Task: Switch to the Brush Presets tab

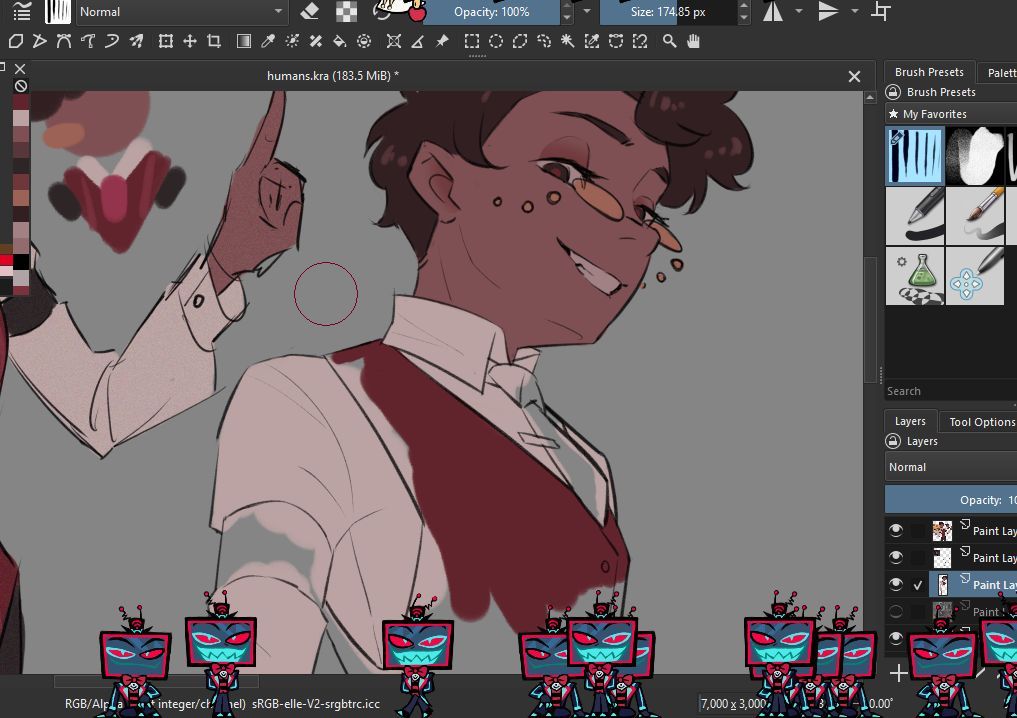Action: pyautogui.click(x=929, y=72)
